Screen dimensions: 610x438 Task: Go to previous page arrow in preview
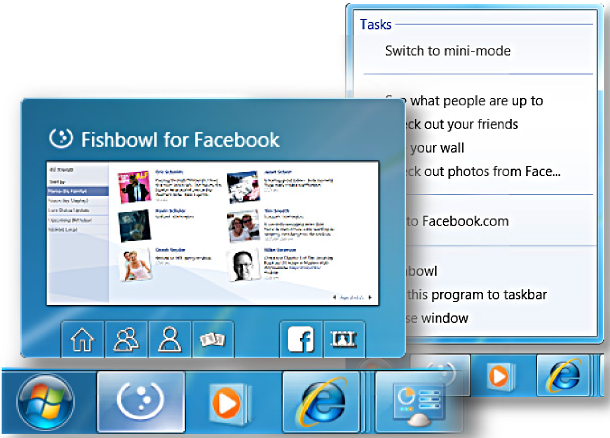click(334, 298)
